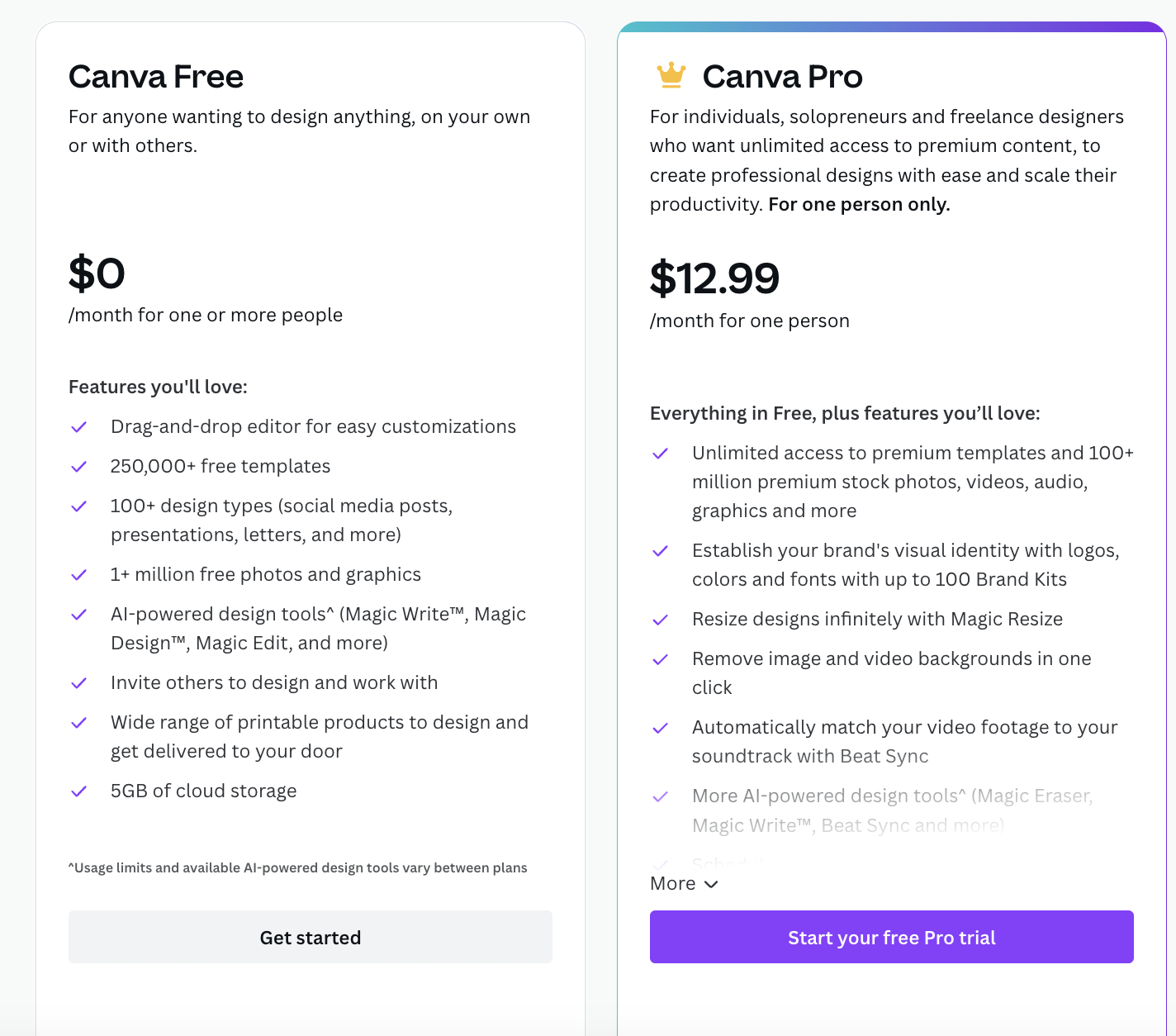This screenshot has height=1036, width=1176.
Task: Click the checkmark beside Invite others to design
Action: (79, 683)
